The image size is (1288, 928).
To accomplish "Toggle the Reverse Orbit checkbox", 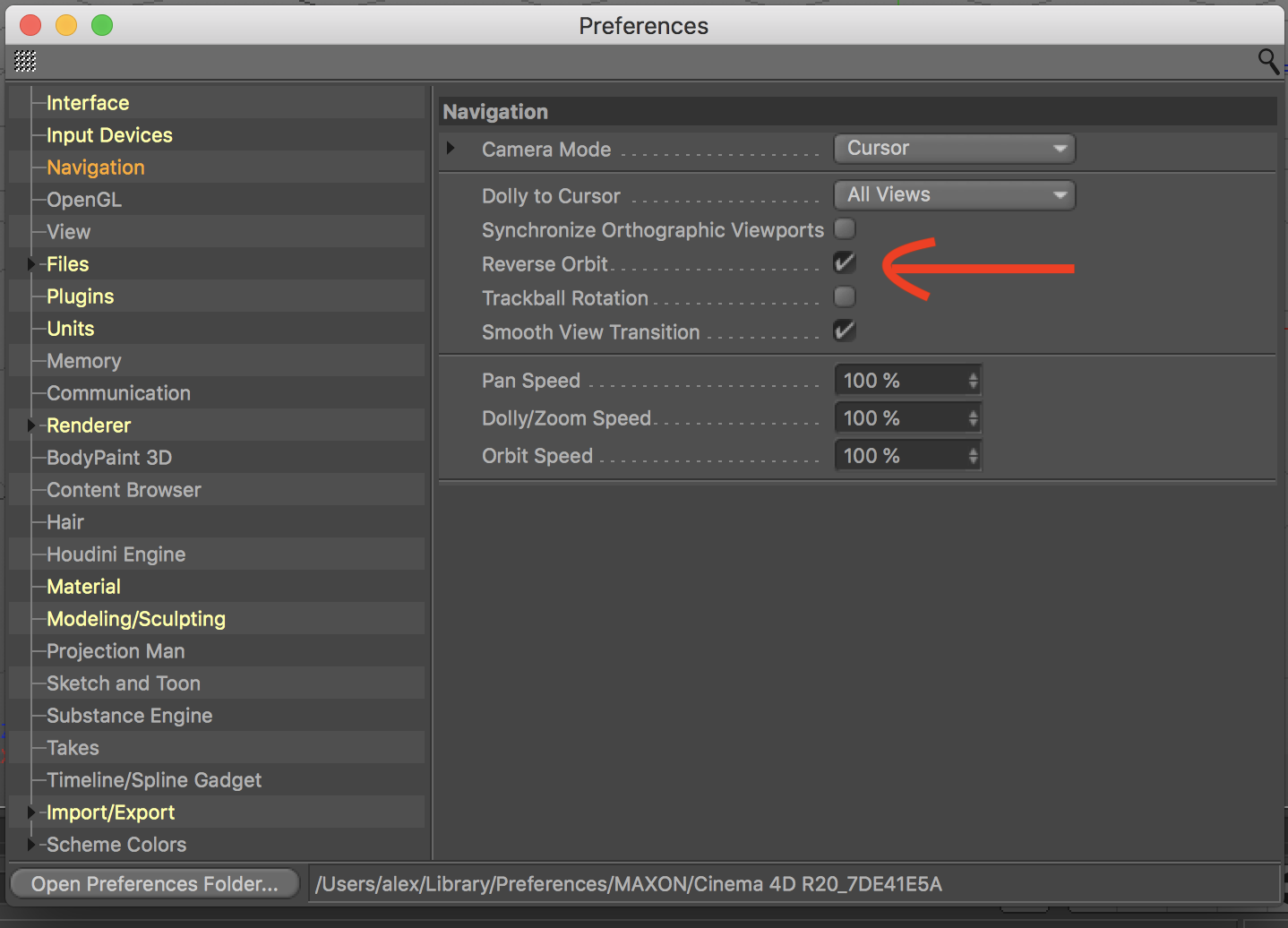I will [x=845, y=263].
